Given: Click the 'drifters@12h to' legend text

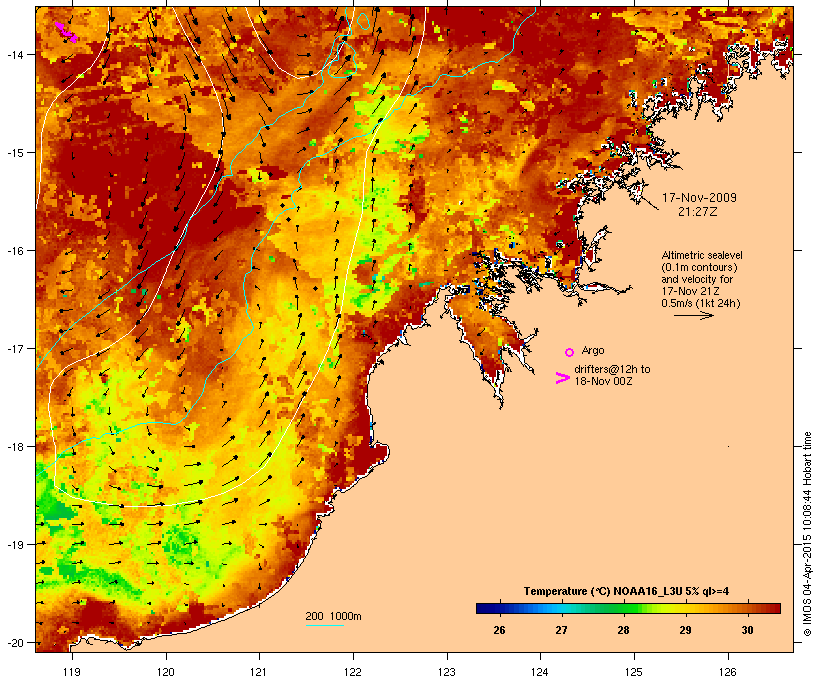Looking at the screenshot, I should (612, 369).
